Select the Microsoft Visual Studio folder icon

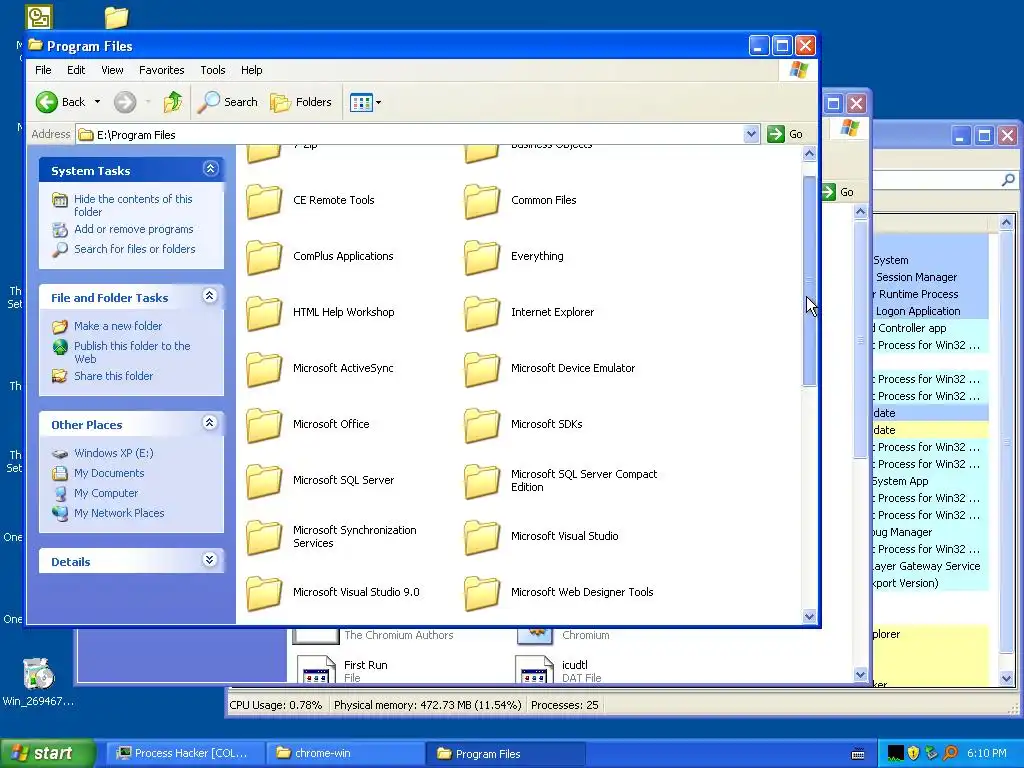click(x=482, y=538)
